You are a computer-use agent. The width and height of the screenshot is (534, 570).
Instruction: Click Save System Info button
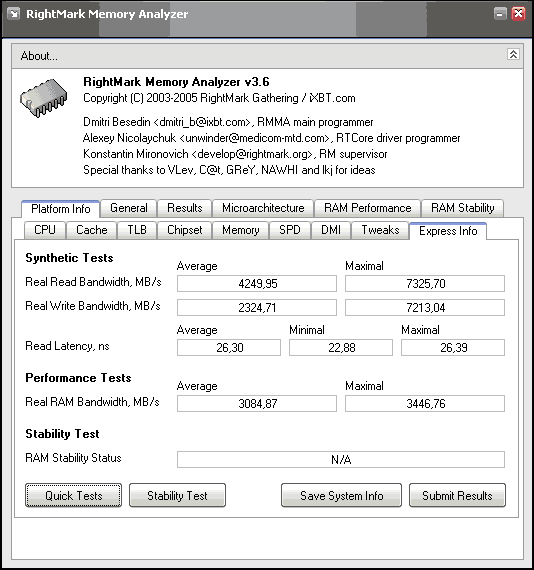coord(341,495)
